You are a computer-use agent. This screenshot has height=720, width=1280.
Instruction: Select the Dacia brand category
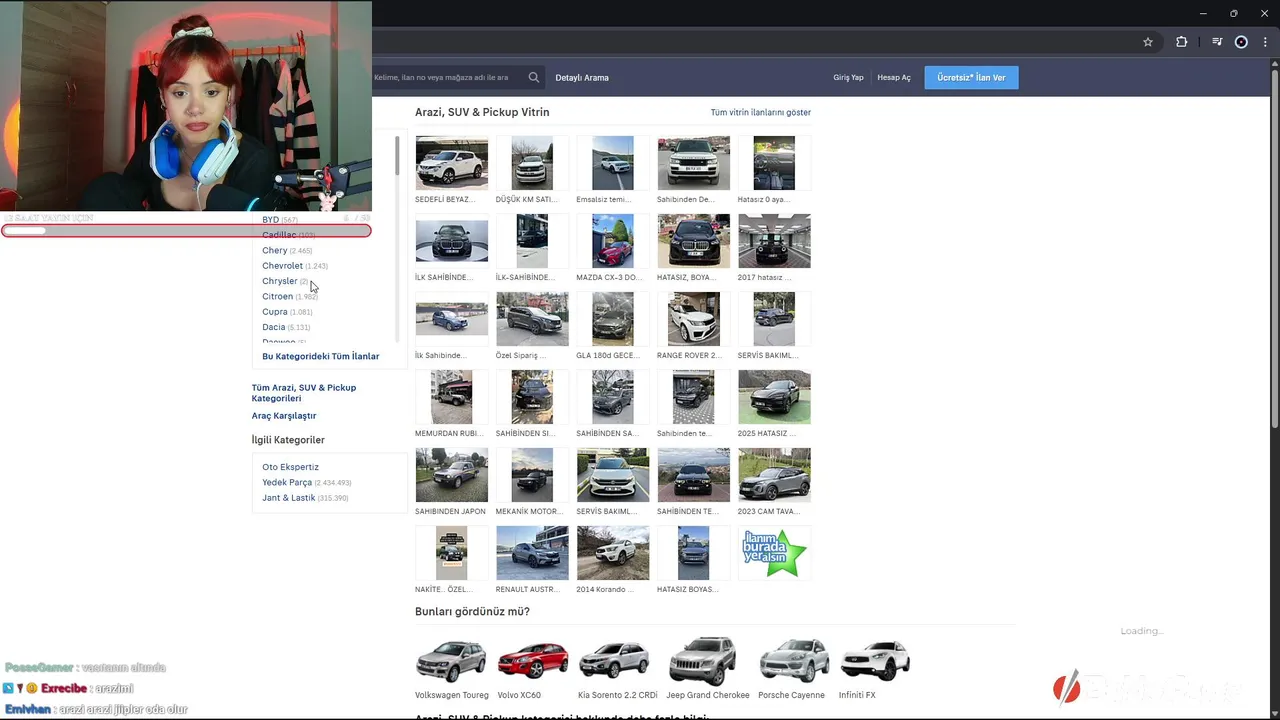pyautogui.click(x=274, y=327)
